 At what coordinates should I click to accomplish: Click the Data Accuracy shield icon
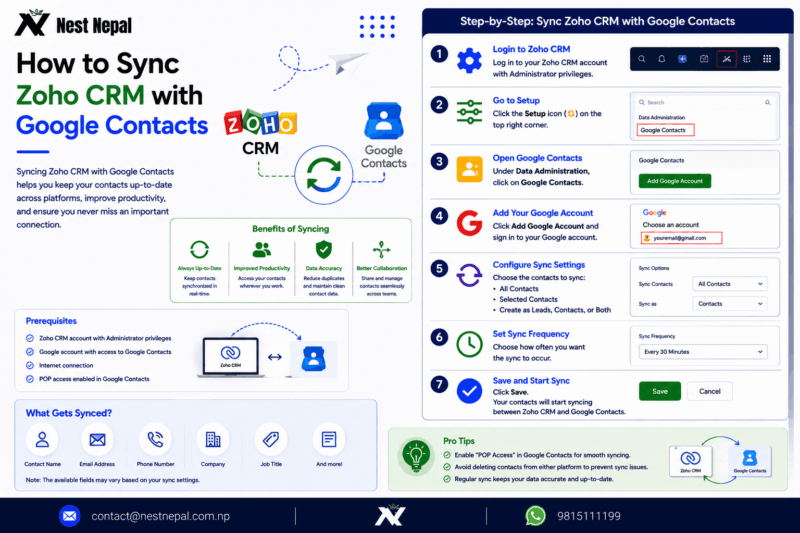click(x=323, y=249)
